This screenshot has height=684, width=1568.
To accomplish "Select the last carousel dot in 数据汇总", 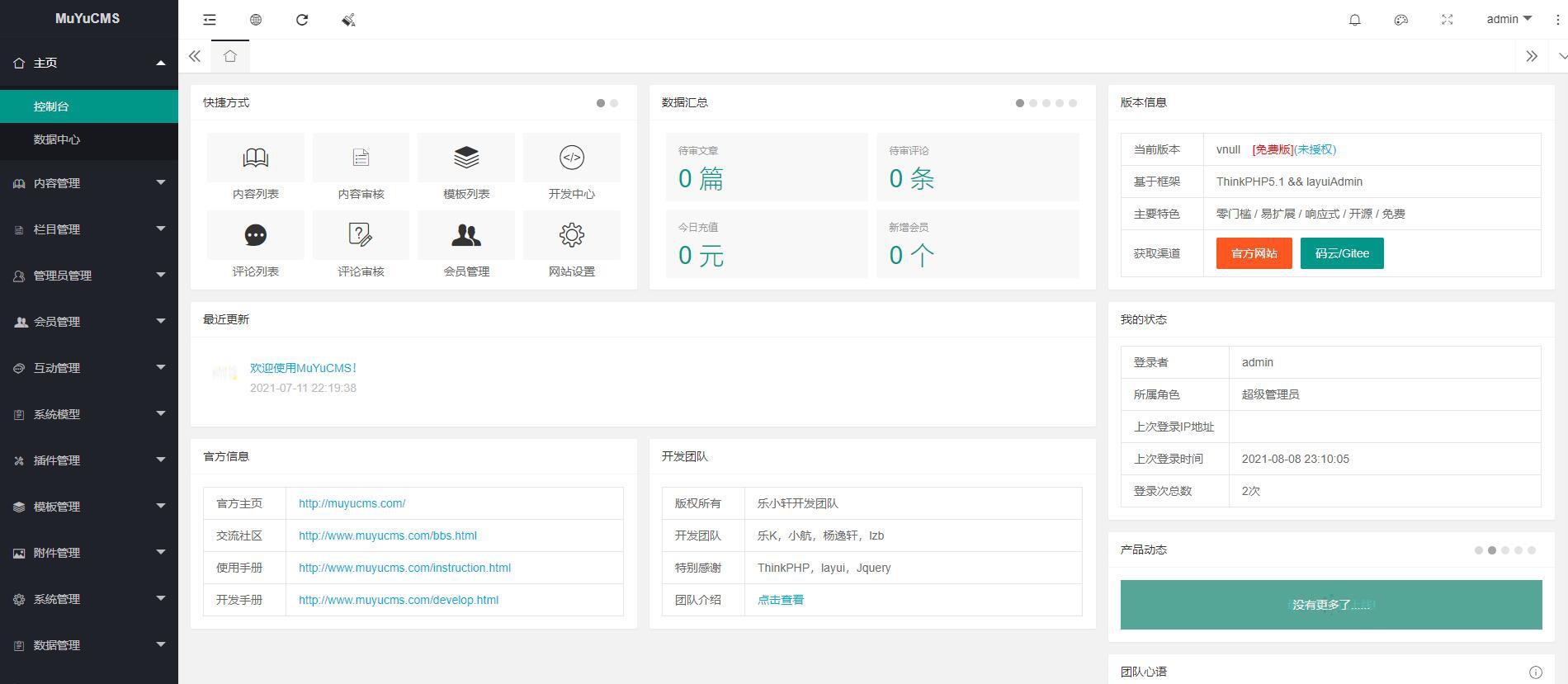I will pyautogui.click(x=1073, y=103).
